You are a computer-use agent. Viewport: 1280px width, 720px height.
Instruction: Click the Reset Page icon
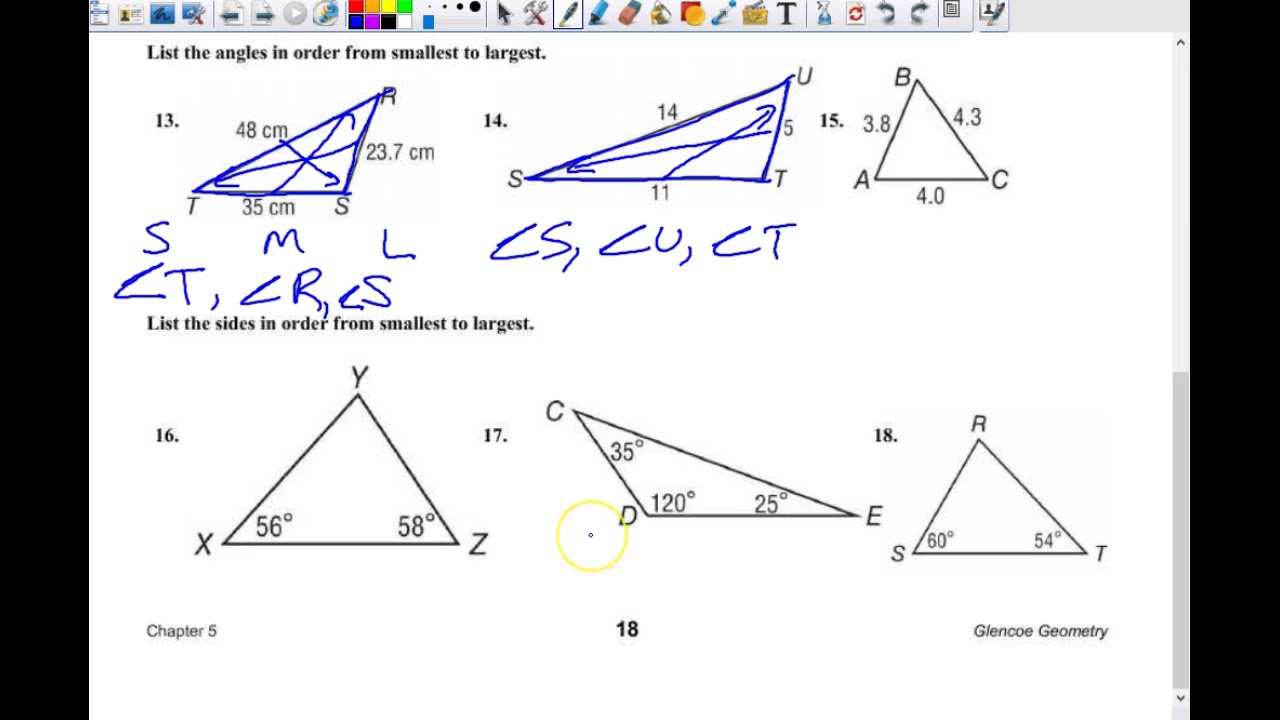855,14
